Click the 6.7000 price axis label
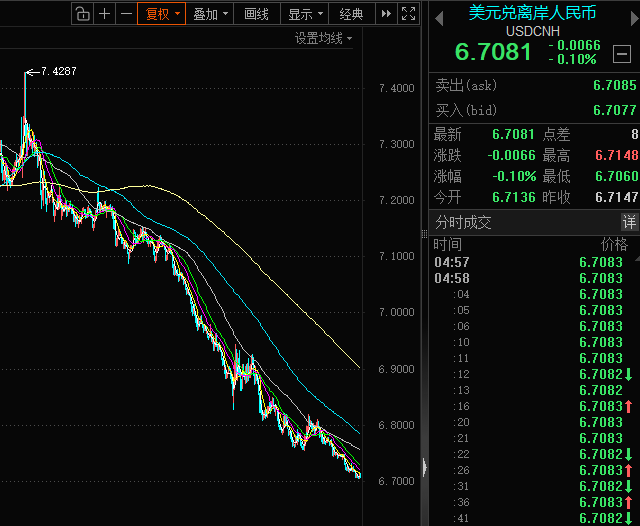 [396, 482]
